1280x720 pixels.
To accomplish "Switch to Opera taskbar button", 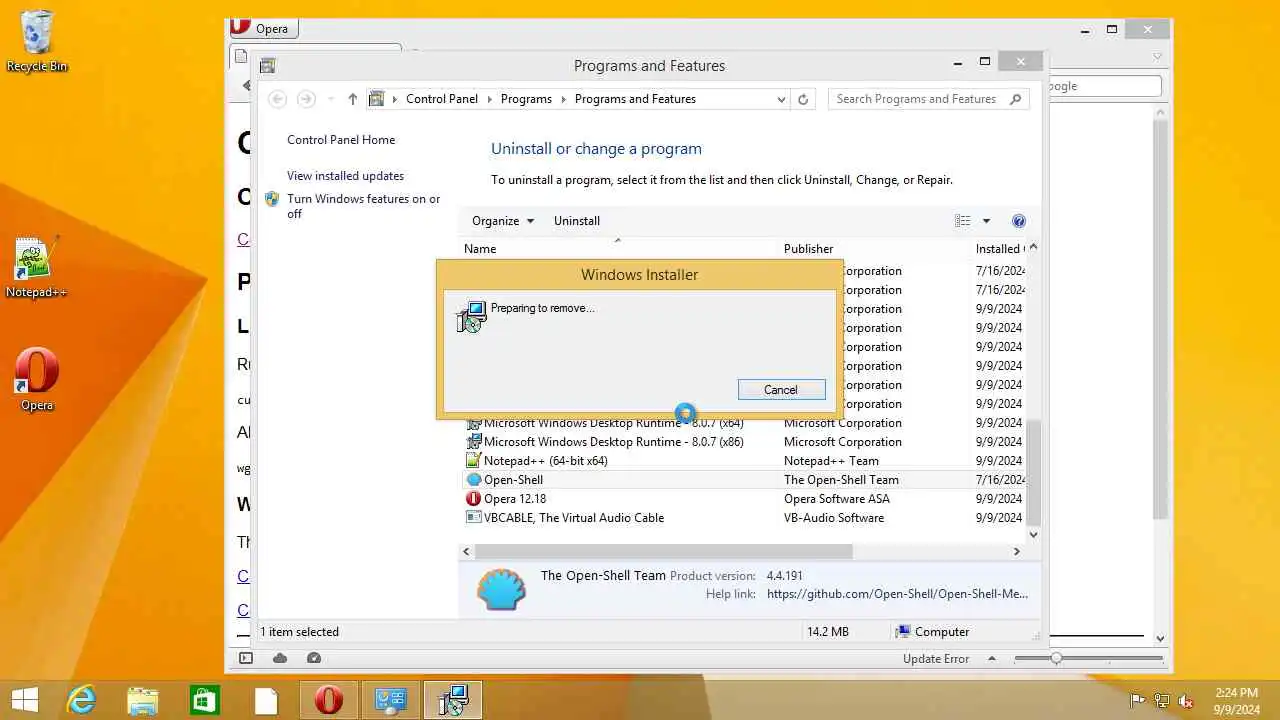I will coord(328,700).
